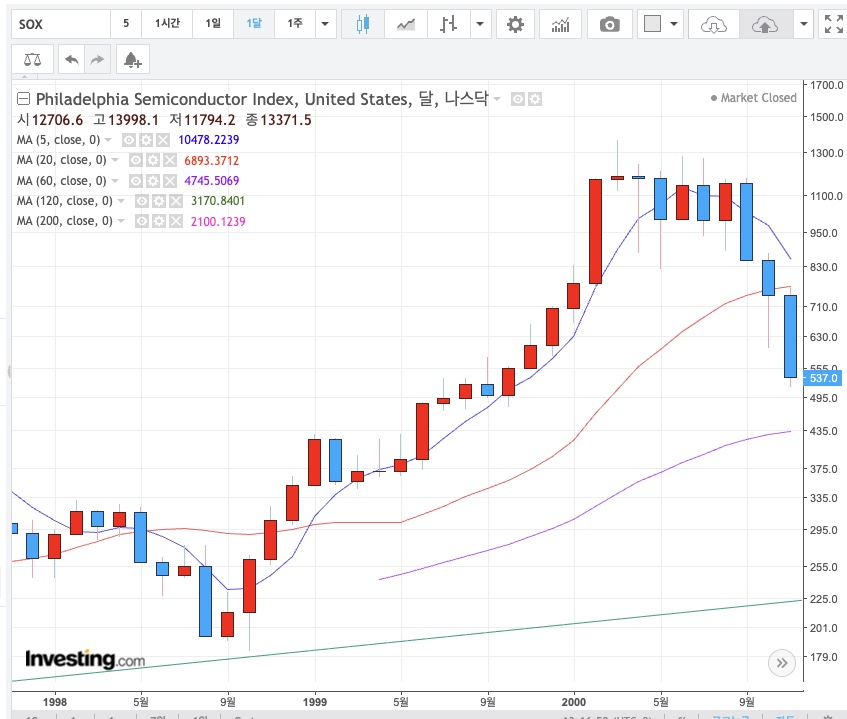Open indicators bar-chart icon
The width and height of the screenshot is (847, 719).
560,24
